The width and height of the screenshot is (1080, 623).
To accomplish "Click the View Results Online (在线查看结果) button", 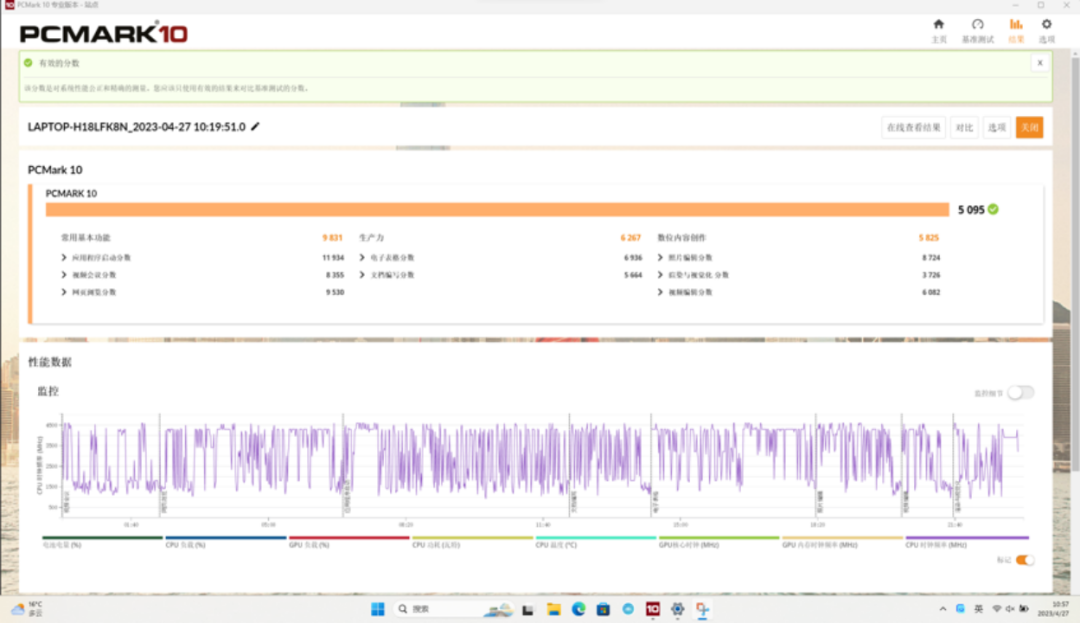I will [x=913, y=127].
